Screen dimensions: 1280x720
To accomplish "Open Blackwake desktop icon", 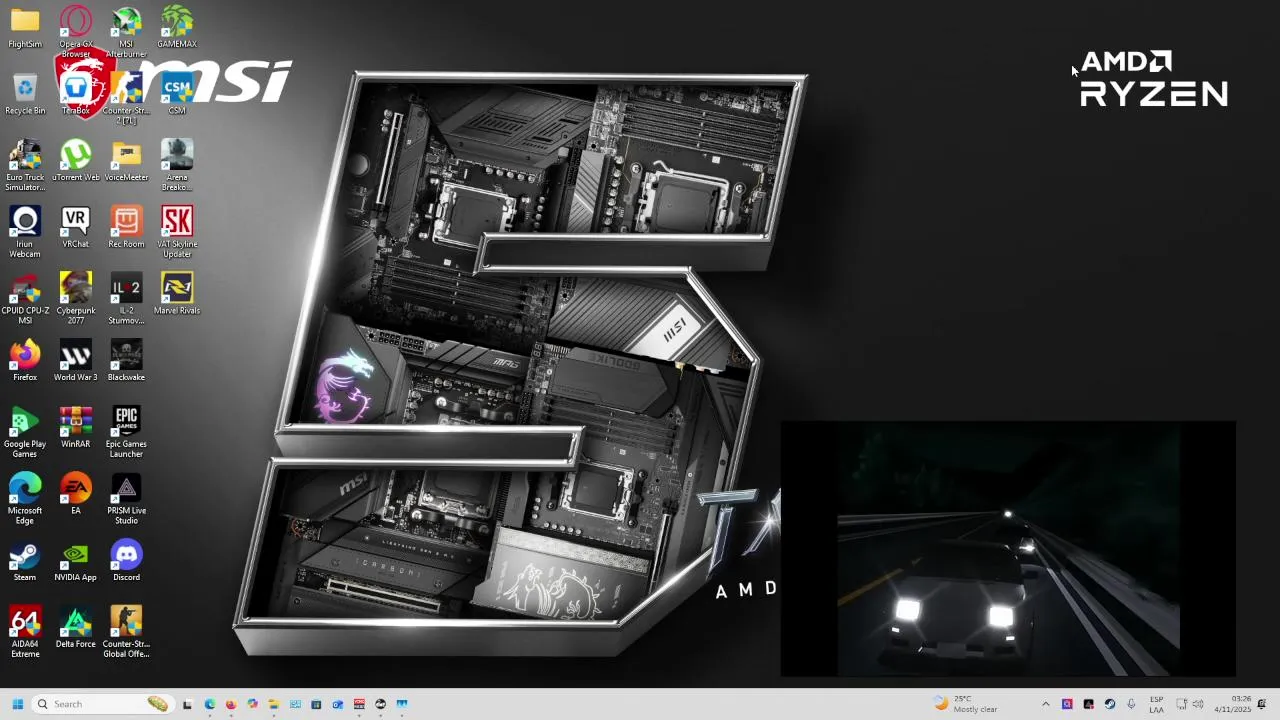I will tap(126, 361).
